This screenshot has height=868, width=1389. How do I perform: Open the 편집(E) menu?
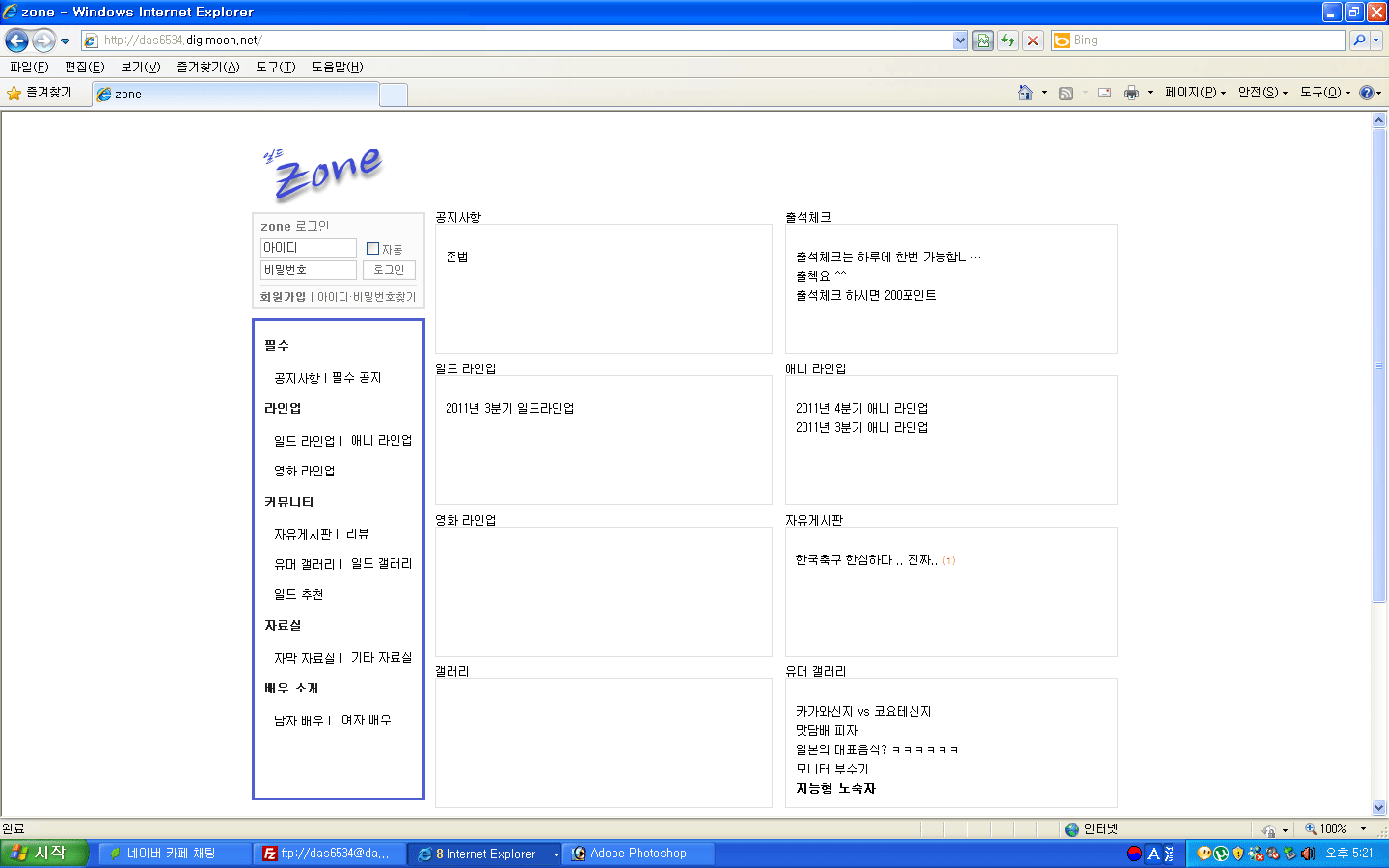[x=85, y=67]
